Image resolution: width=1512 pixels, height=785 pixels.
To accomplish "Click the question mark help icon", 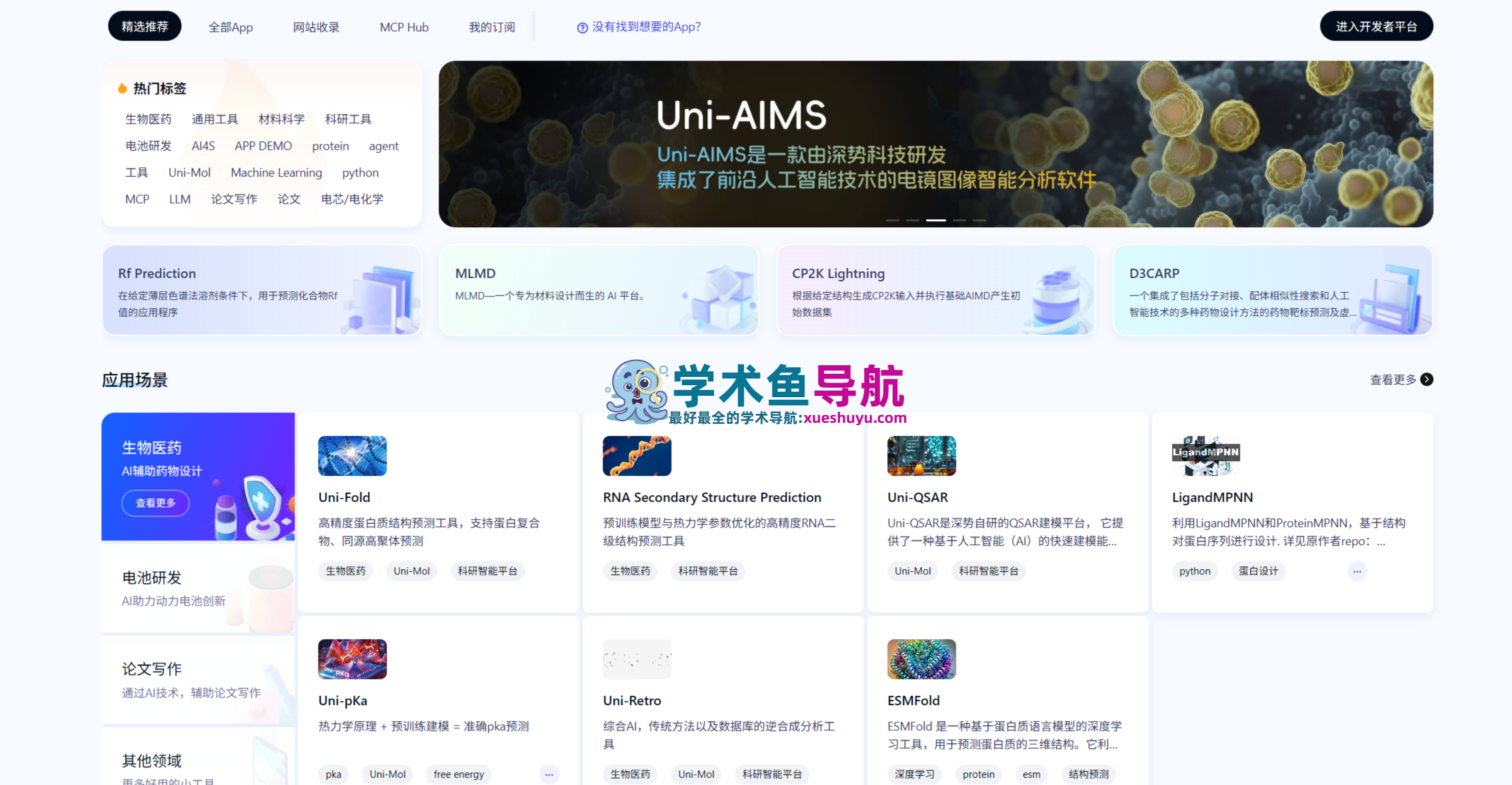I will click(x=582, y=27).
